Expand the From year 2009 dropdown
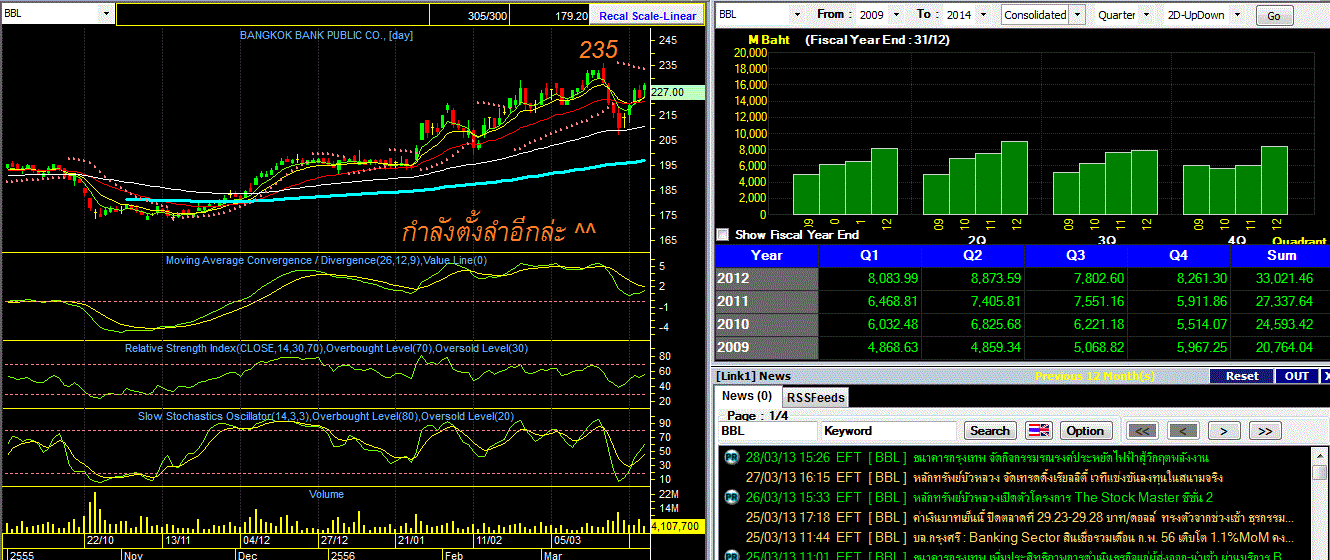 tap(897, 15)
